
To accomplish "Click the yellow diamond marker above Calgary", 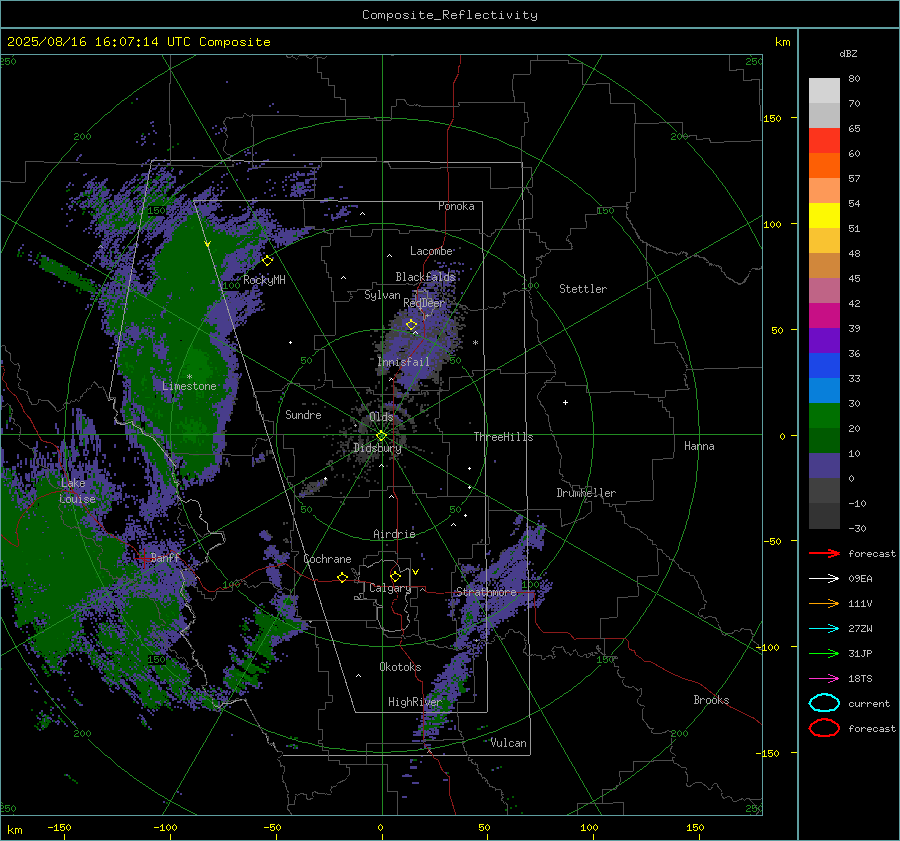I will point(395,576).
